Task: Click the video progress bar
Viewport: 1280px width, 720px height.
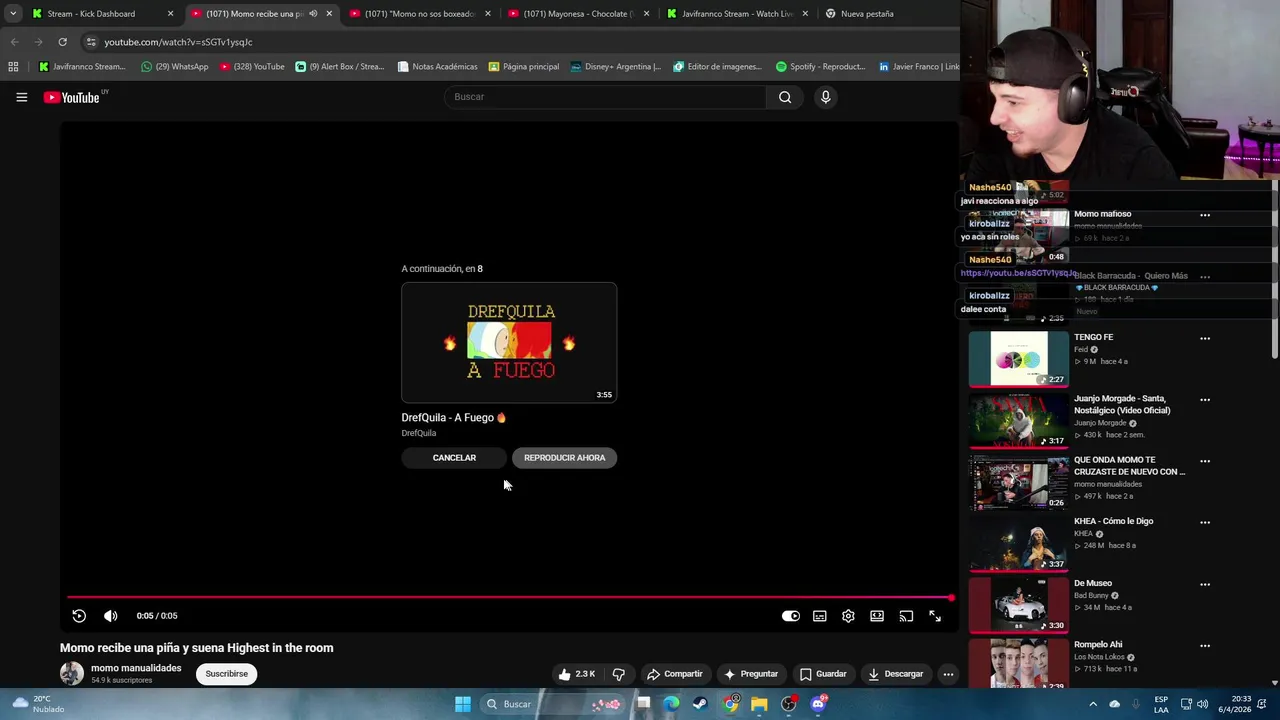Action: click(x=510, y=598)
